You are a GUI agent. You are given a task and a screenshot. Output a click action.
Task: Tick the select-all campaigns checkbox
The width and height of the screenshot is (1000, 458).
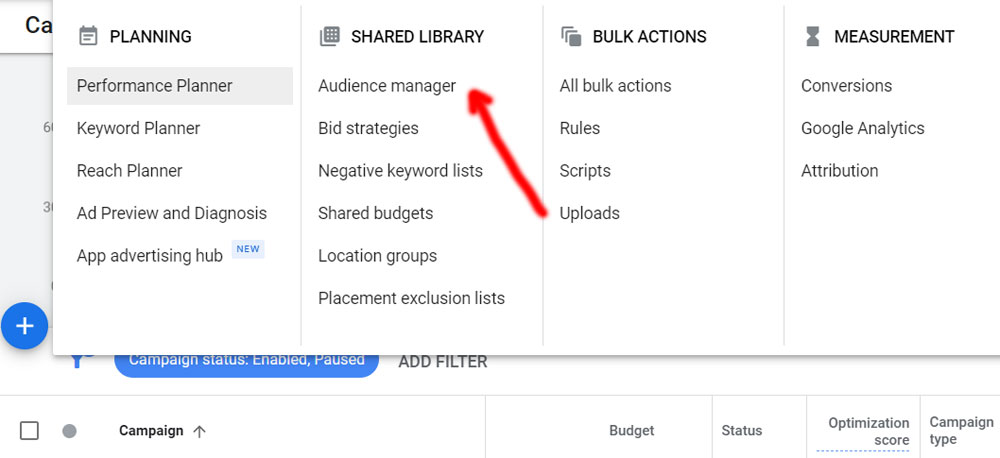29,431
